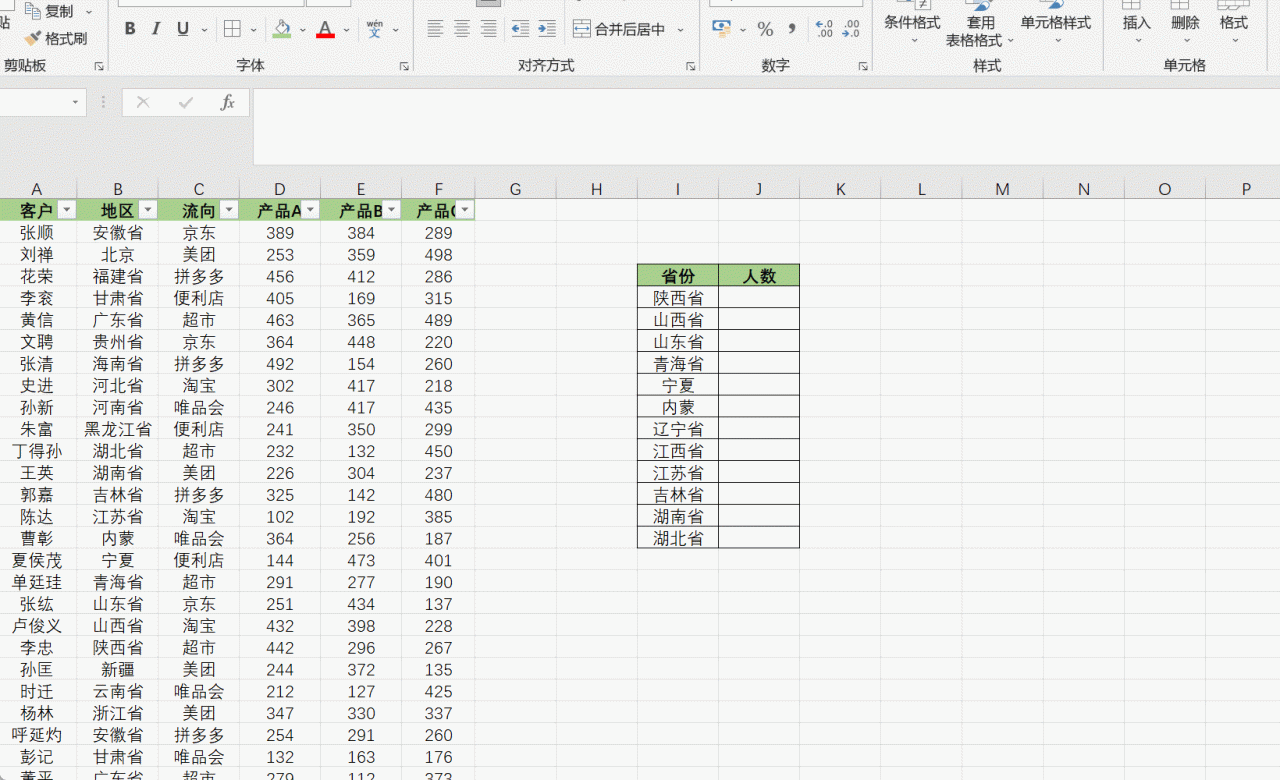The image size is (1280, 780).
Task: Select the 人数 header cell
Action: (759, 276)
